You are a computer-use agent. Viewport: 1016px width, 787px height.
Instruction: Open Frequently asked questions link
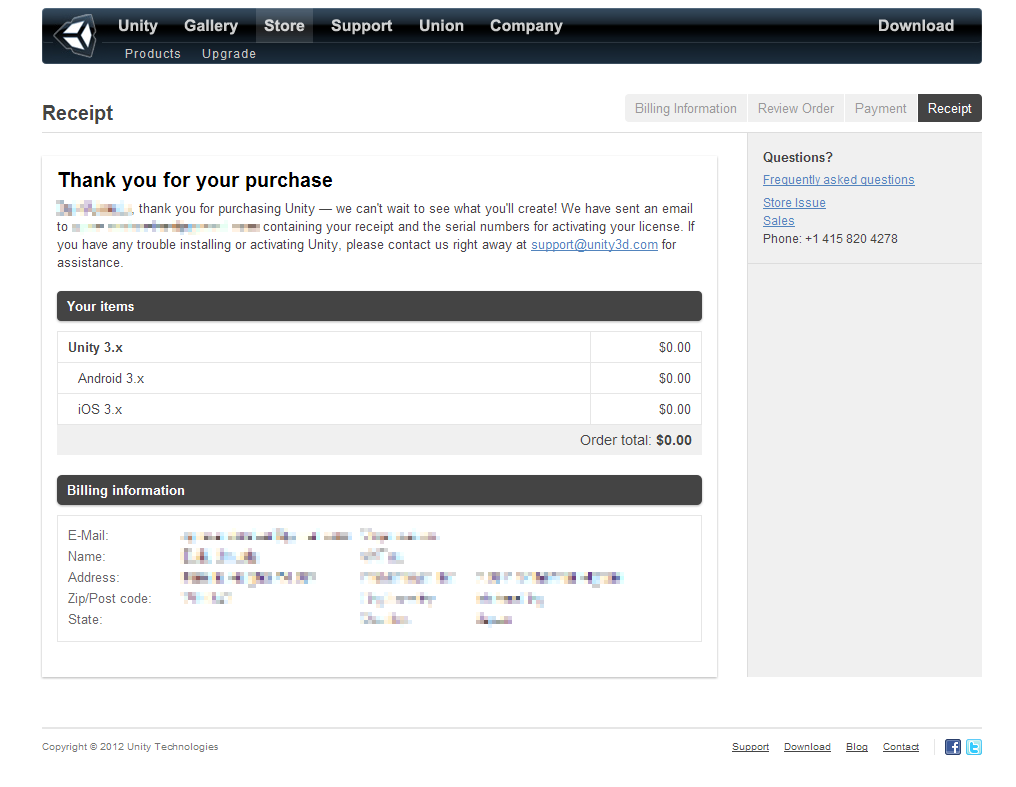tap(838, 180)
